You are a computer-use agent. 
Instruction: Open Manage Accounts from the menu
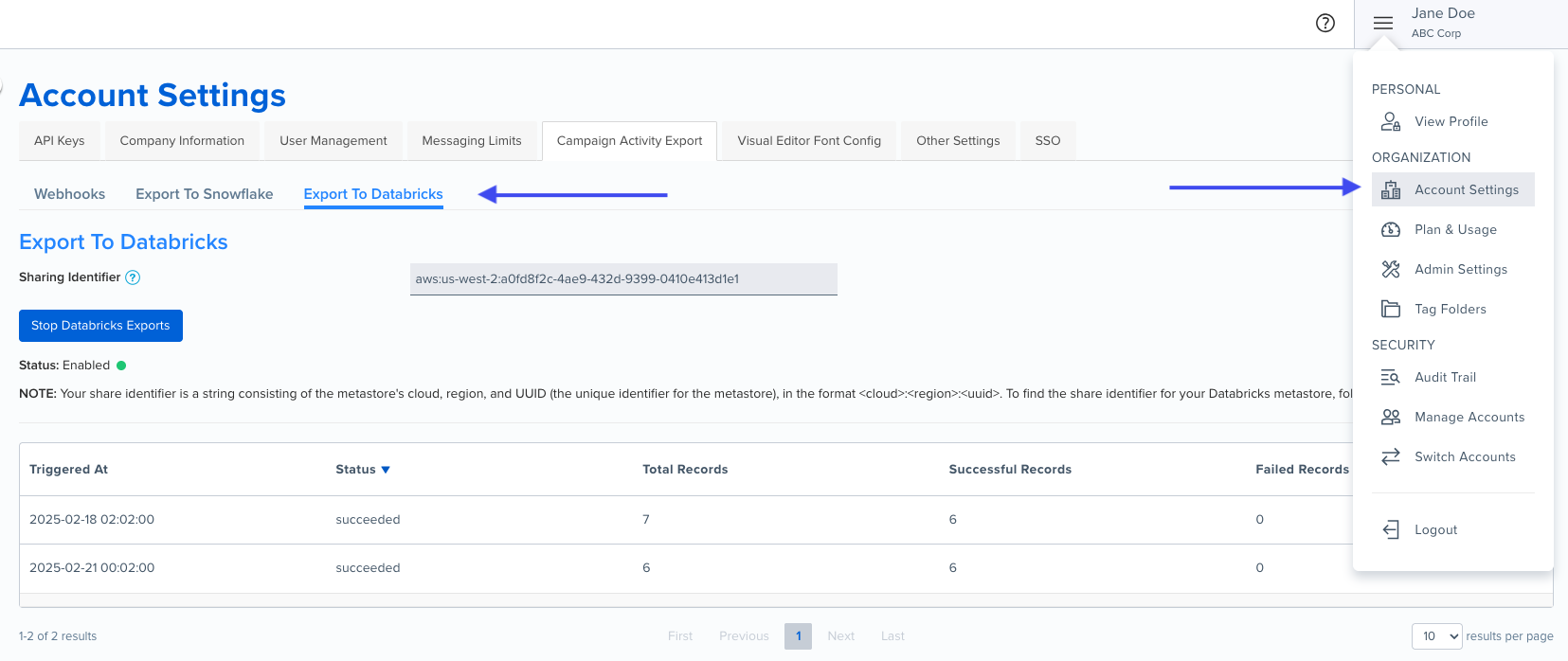tap(1469, 417)
